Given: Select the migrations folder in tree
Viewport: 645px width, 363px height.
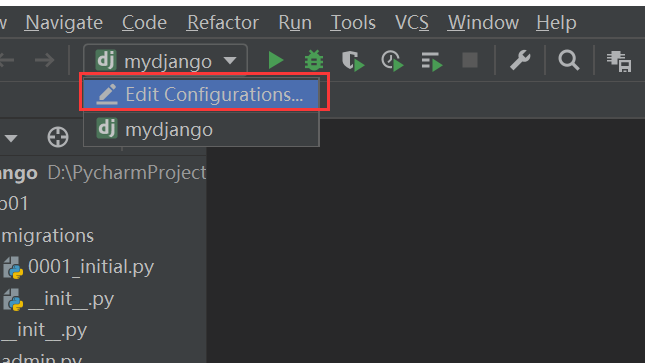Looking at the screenshot, I should pos(47,236).
